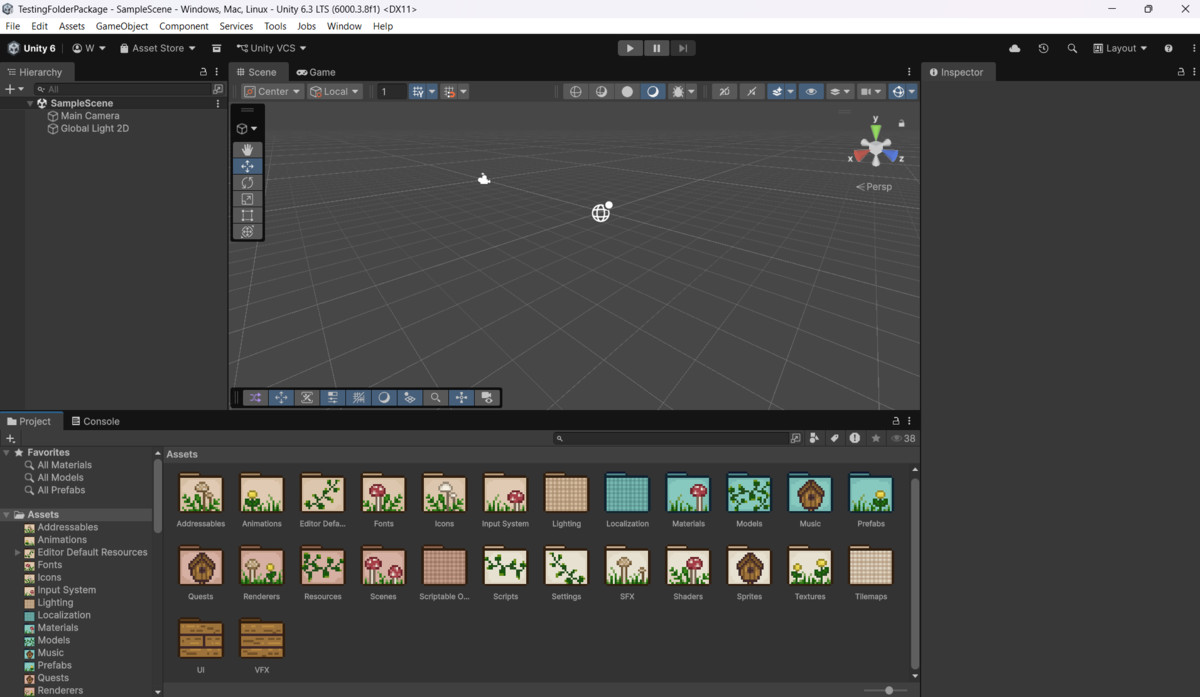Open the Window menu
Viewport: 1200px width, 697px height.
click(344, 26)
